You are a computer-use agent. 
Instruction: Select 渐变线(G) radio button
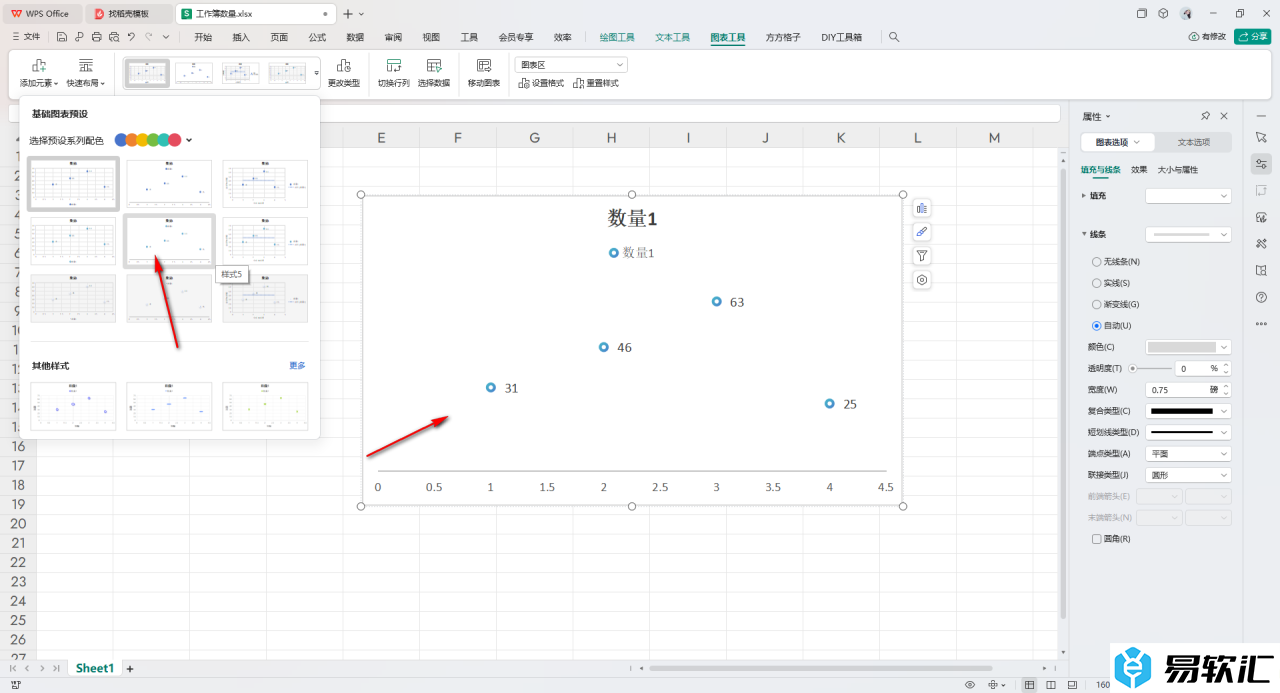(x=1097, y=304)
